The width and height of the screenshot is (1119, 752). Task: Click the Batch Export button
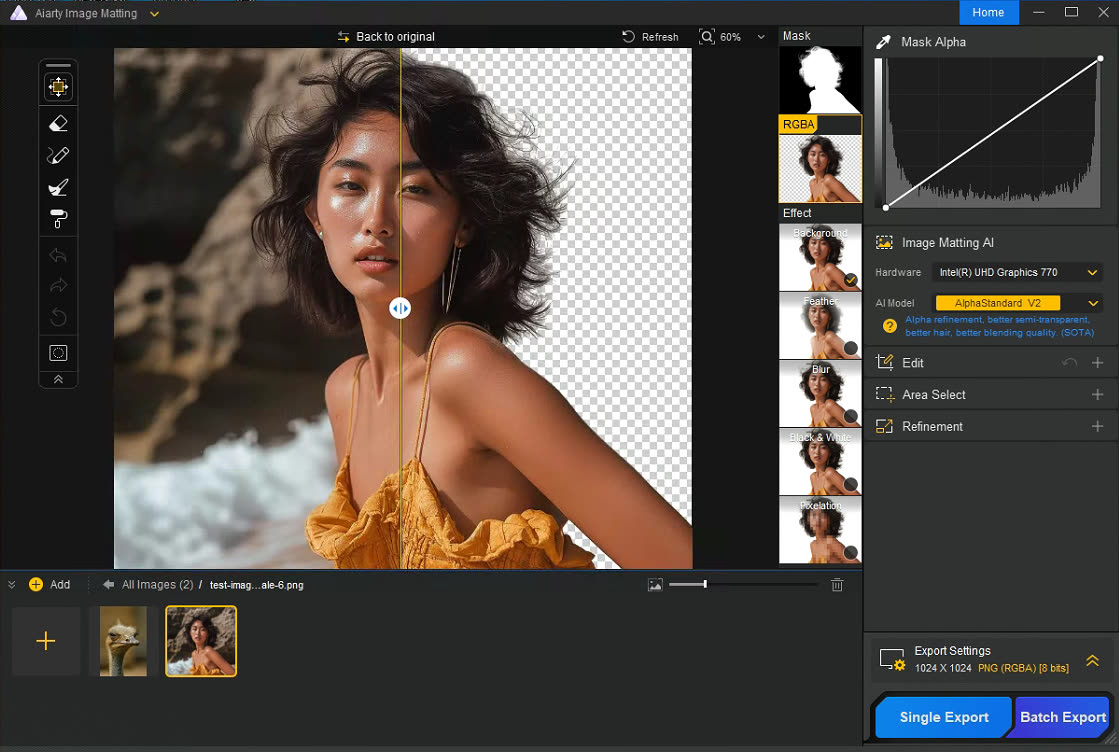(1063, 717)
